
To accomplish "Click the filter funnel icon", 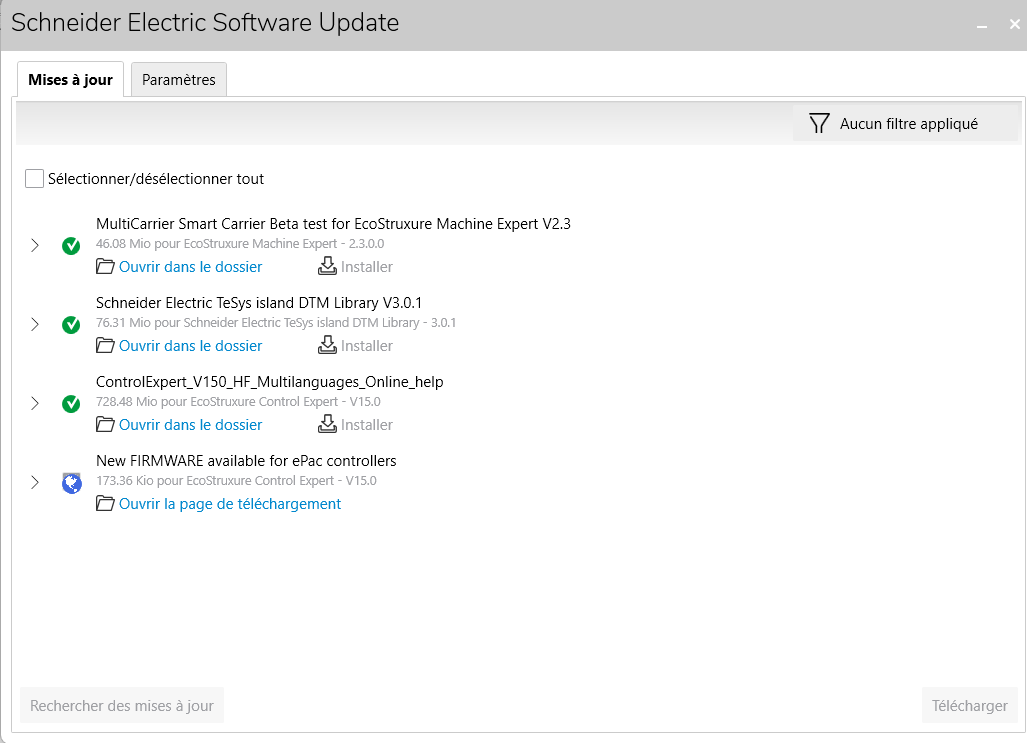I will click(819, 124).
